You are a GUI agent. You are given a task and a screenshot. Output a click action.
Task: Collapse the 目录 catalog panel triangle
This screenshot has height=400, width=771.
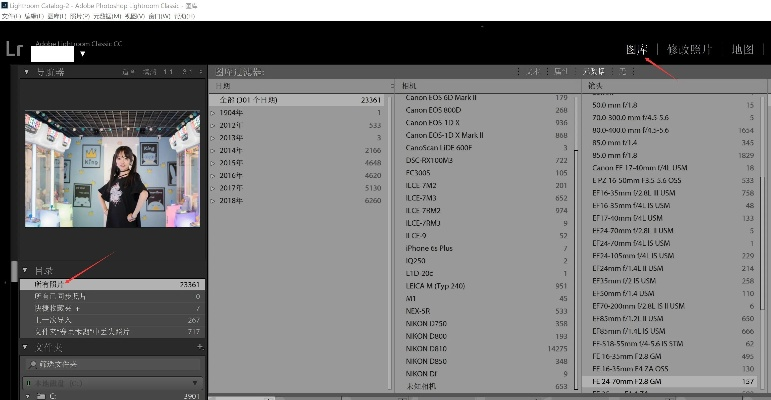(25, 270)
